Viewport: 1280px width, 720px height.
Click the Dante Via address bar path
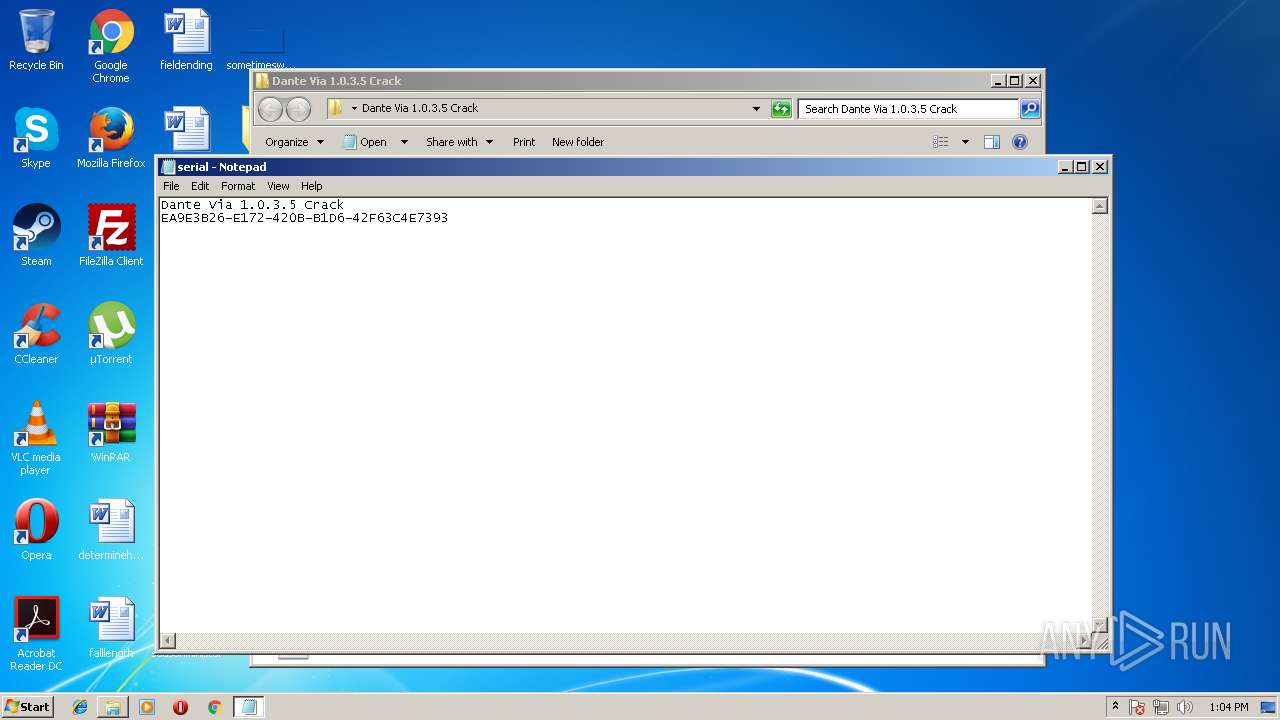(x=420, y=108)
